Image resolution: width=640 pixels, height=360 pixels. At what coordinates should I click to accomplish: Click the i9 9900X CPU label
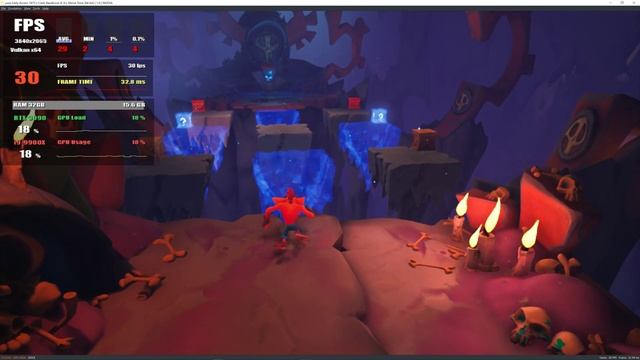tap(30, 142)
